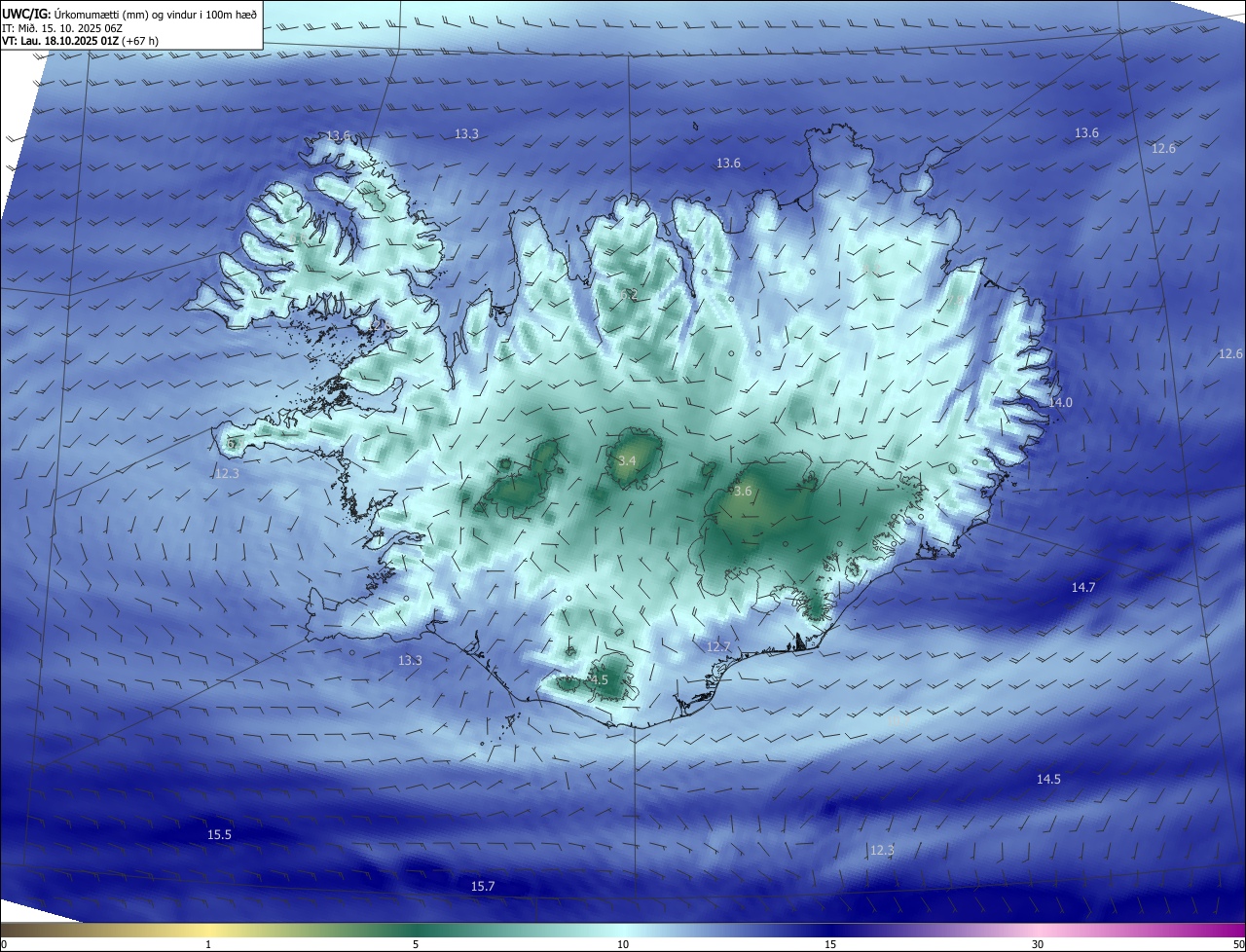Image resolution: width=1246 pixels, height=952 pixels.
Task: Click the 'UWC/IG: Úrkomumætti (mm)' title line
Action: coord(129,13)
